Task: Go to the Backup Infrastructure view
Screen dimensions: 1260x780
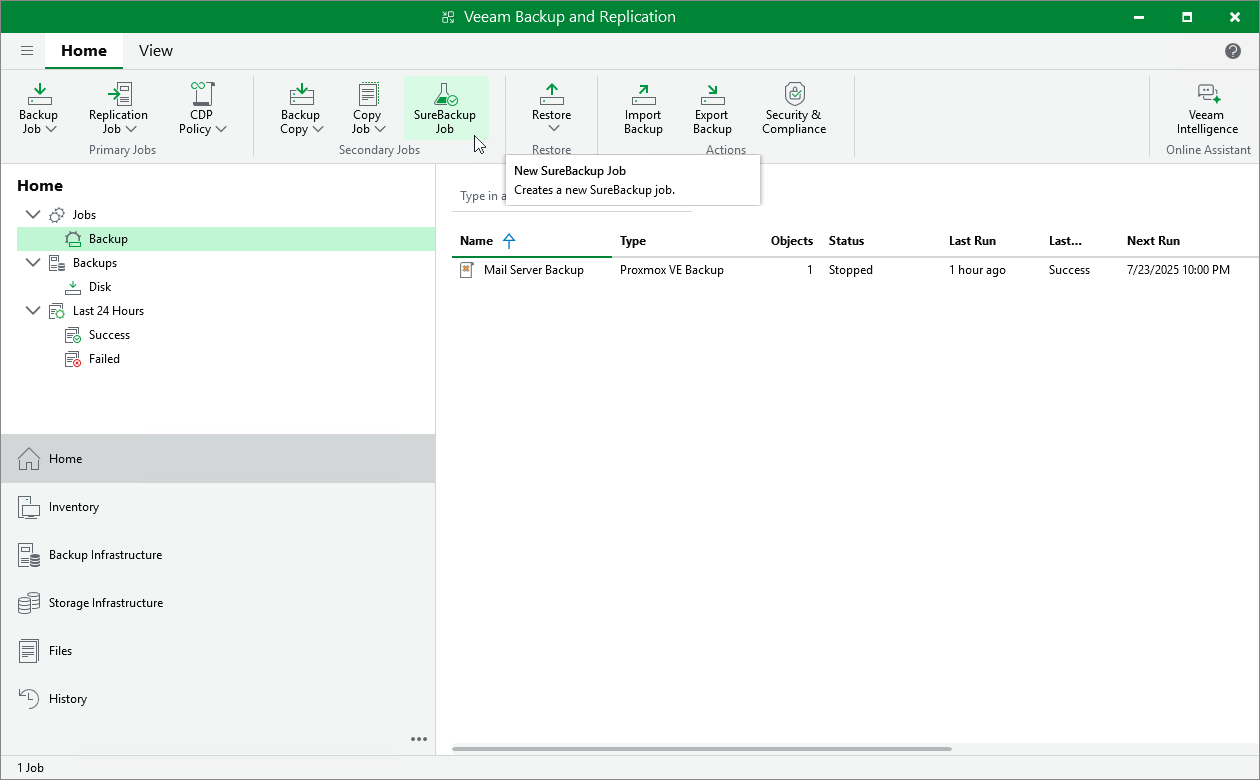Action: click(x=105, y=555)
